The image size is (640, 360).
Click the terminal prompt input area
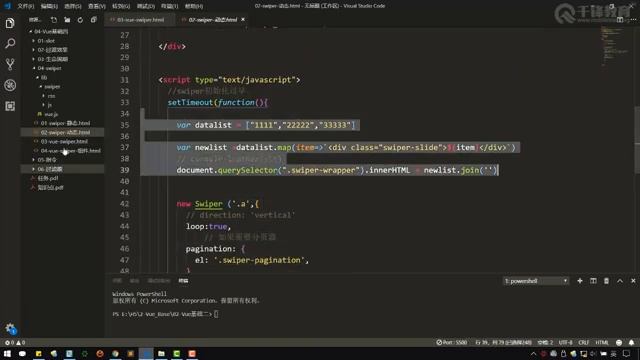pyautogui.click(x=216, y=314)
